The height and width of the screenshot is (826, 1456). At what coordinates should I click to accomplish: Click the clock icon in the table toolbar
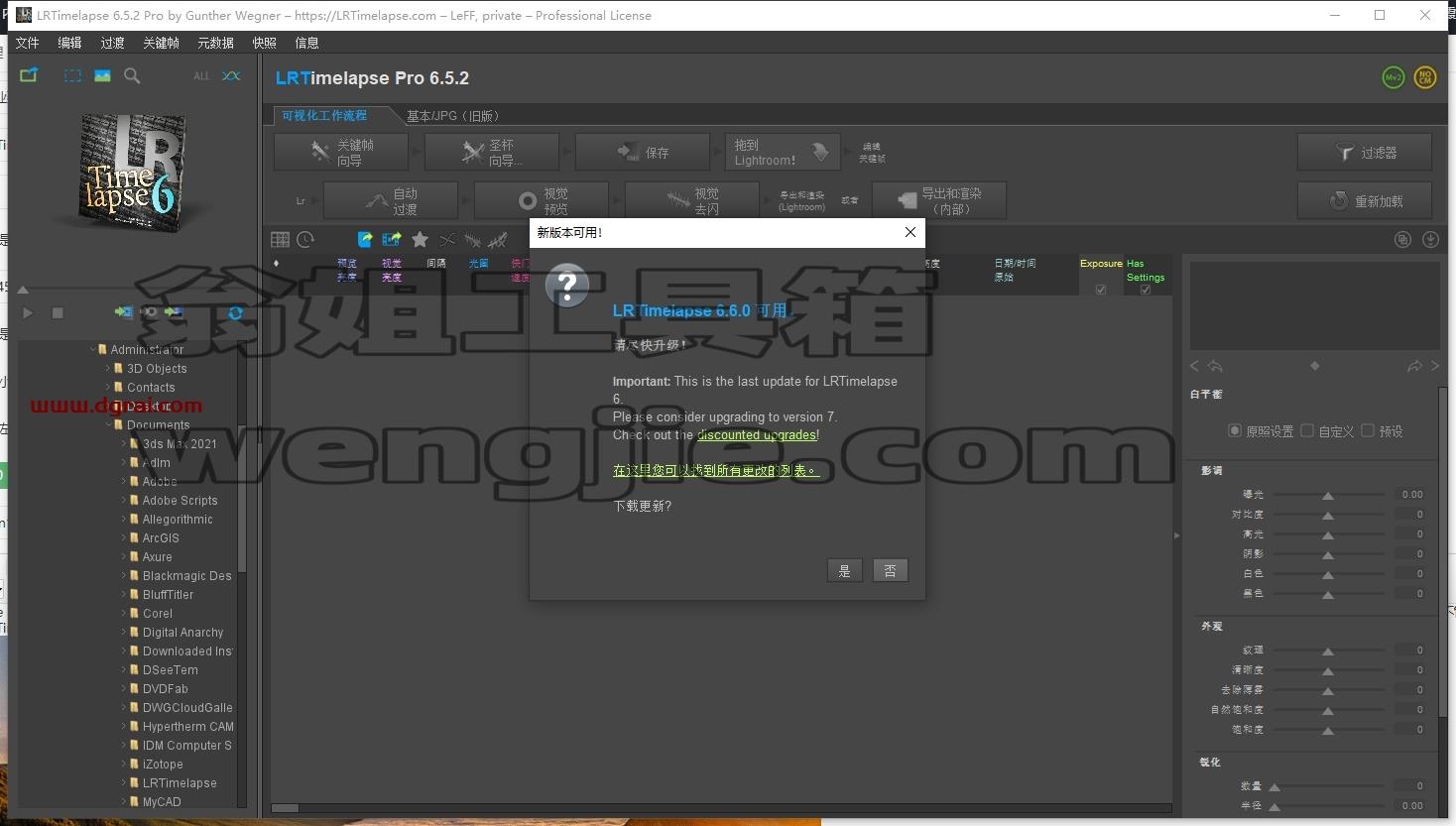[x=305, y=239]
